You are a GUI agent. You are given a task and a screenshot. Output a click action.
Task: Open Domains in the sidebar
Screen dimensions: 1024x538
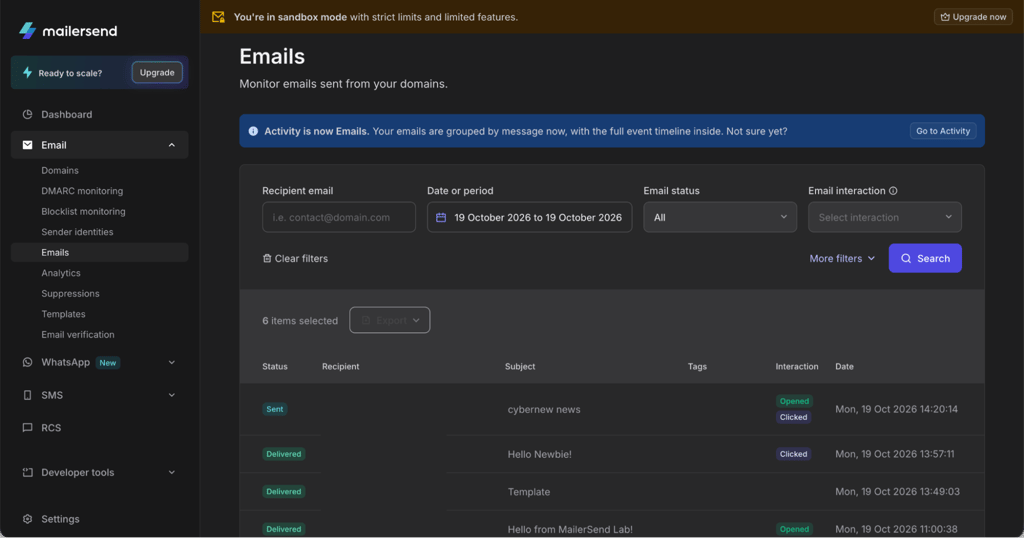point(60,170)
